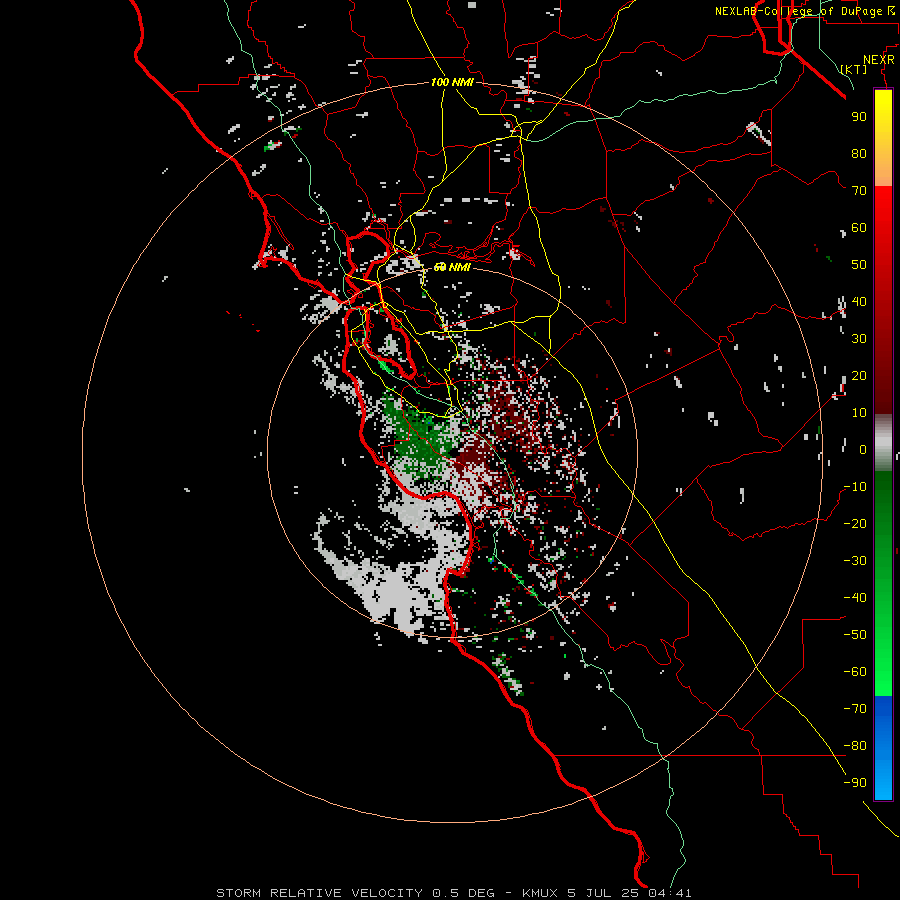900x900 pixels.
Task: Pick the yellow top segment of color bar
Action: click(883, 138)
